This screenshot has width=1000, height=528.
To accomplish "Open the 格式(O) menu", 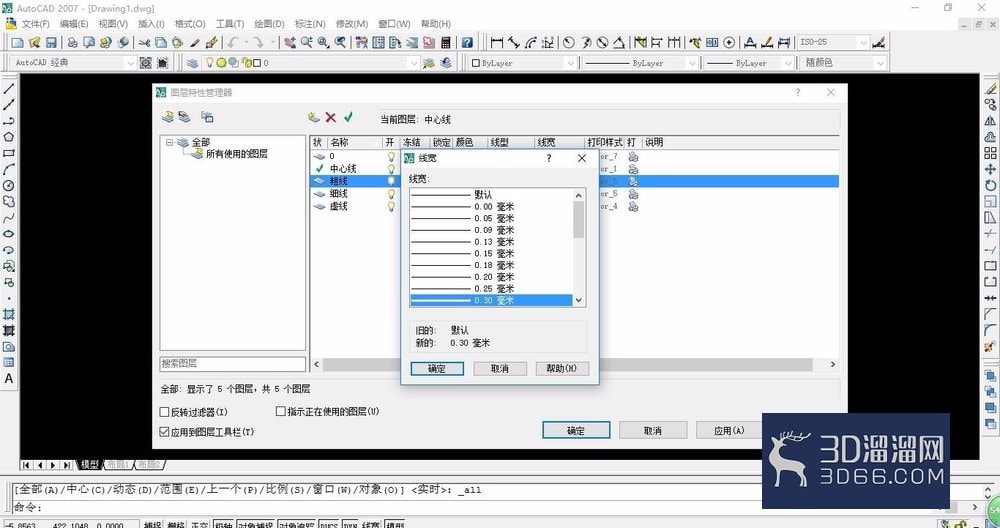I will [x=190, y=24].
